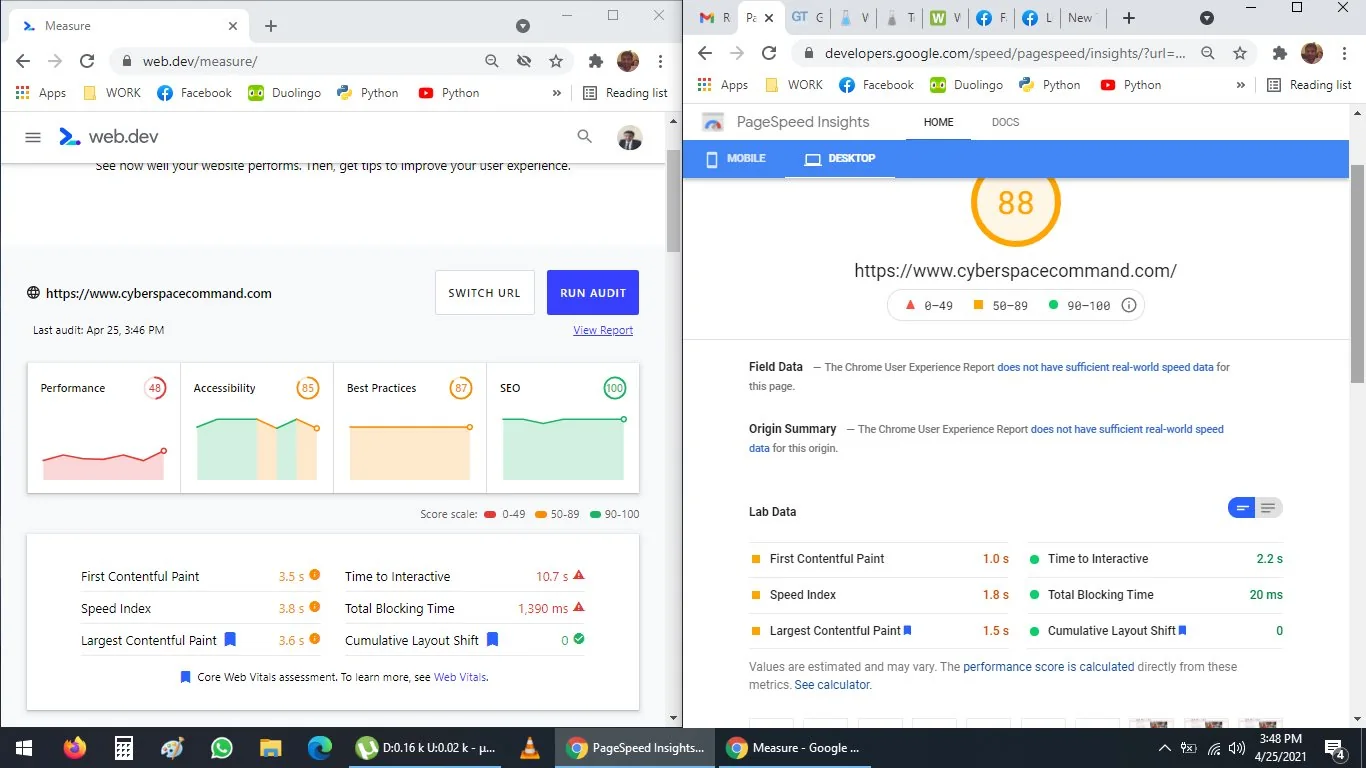Go back in the web.dev Measure window
The height and width of the screenshot is (768, 1366).
point(23,61)
